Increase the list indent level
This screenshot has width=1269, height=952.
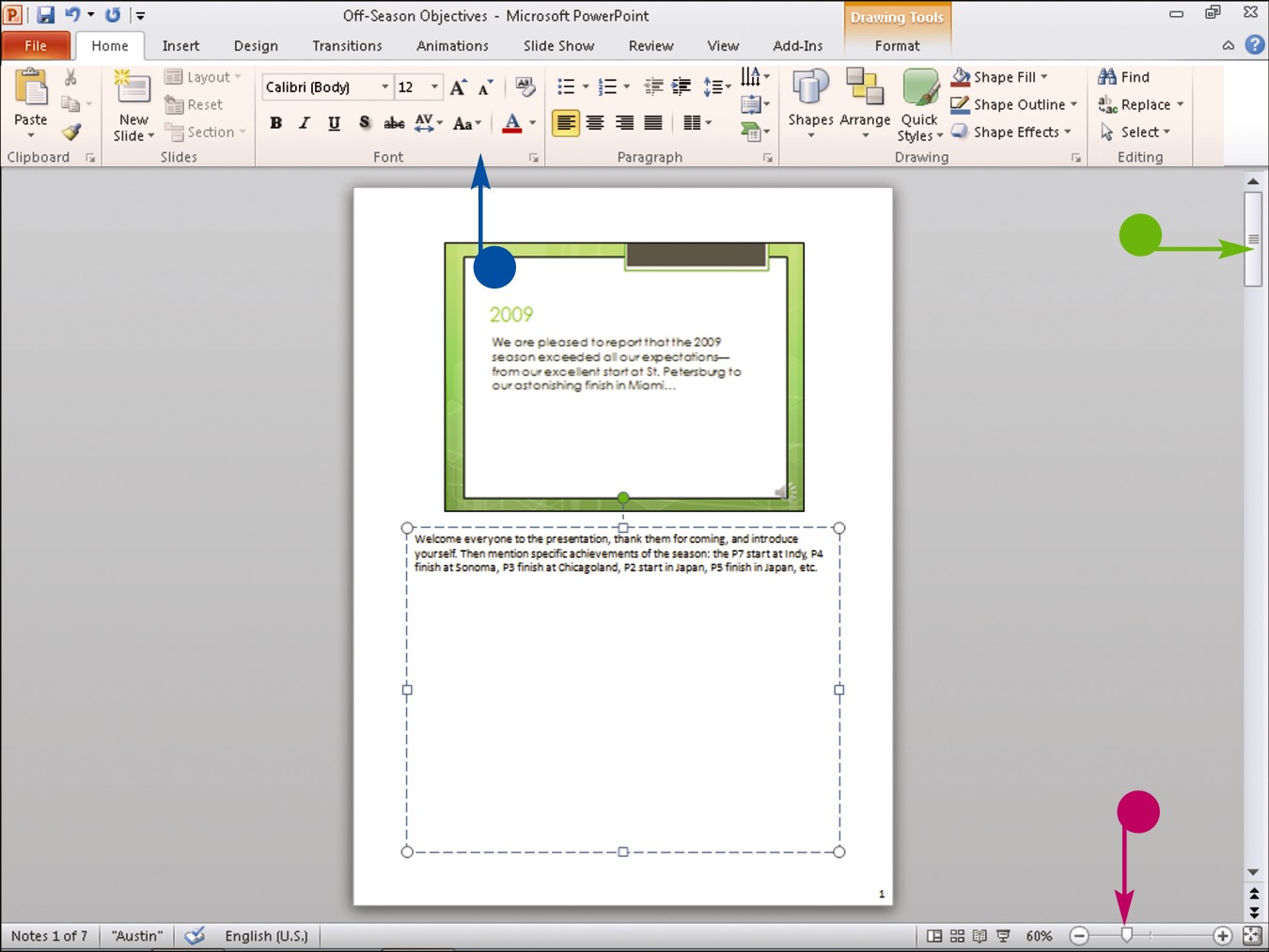(681, 87)
